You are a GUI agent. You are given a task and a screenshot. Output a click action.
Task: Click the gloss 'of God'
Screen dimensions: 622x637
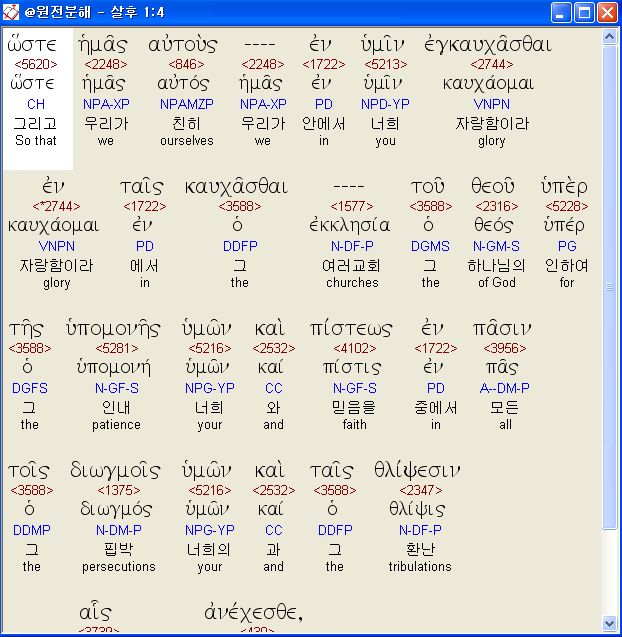click(x=497, y=282)
